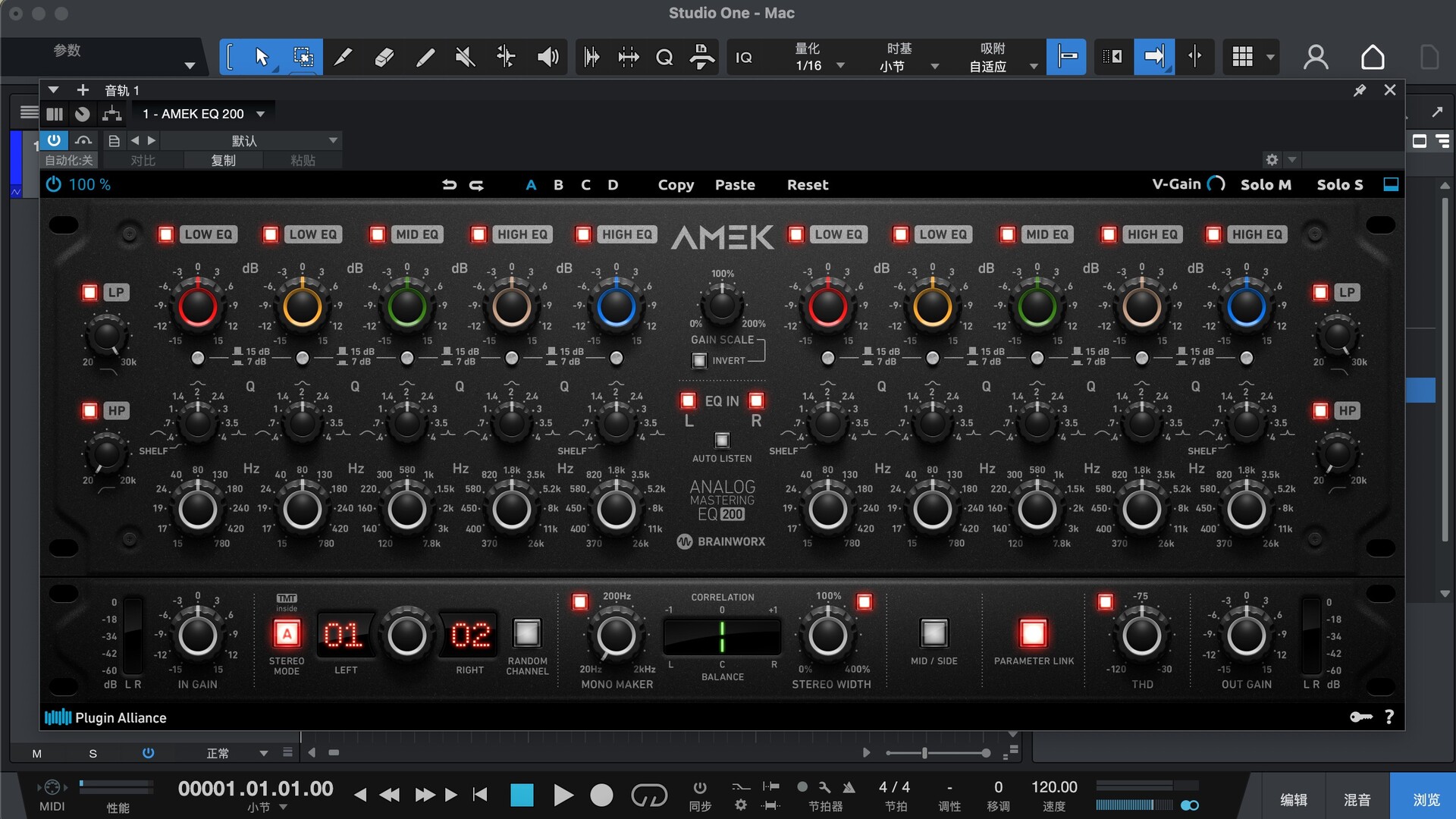Click the GAIN SCALE knob
The width and height of the screenshot is (1456, 819).
[x=722, y=306]
